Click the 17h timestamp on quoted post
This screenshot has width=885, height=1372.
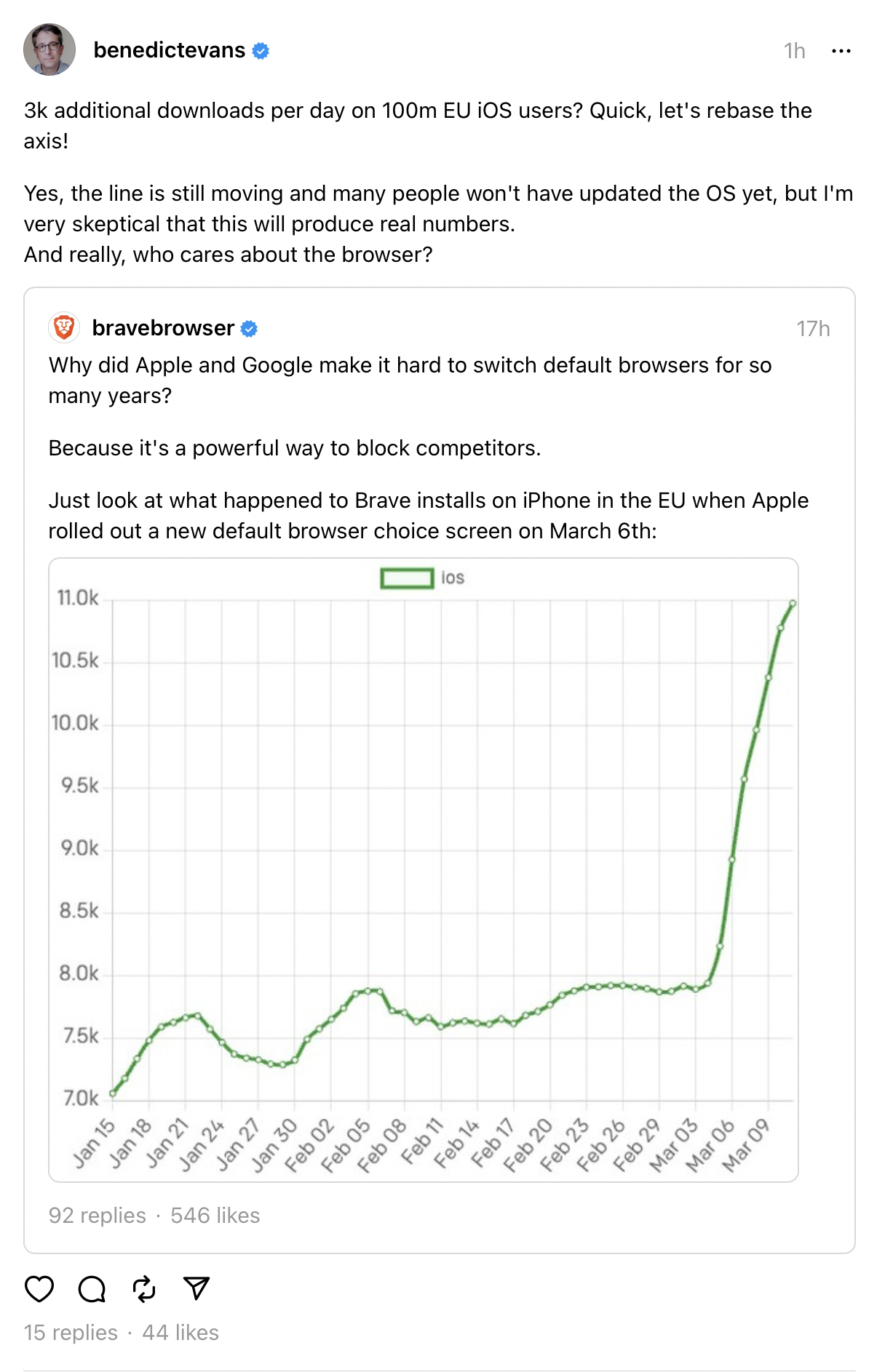pyautogui.click(x=813, y=329)
